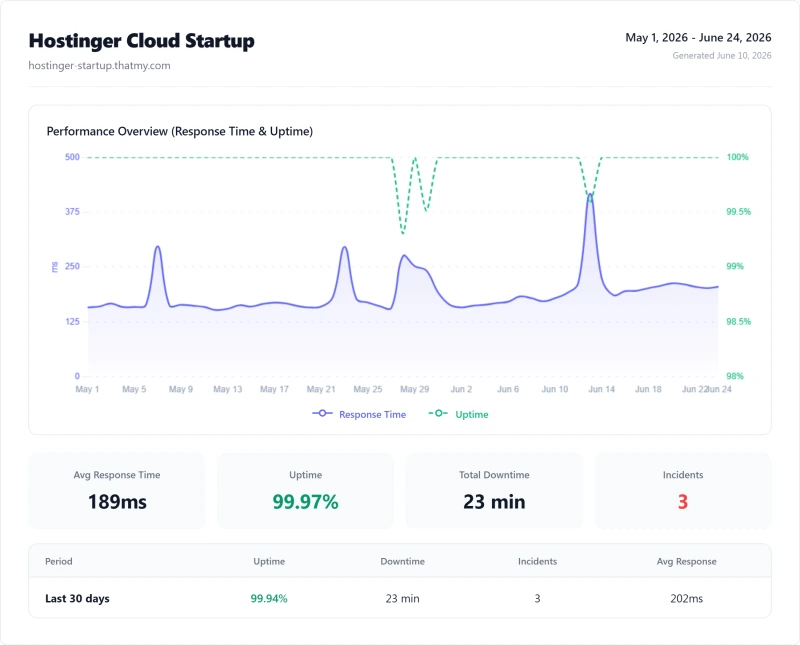Click the 99.97% uptime value
This screenshot has width=800, height=645.
tap(305, 502)
